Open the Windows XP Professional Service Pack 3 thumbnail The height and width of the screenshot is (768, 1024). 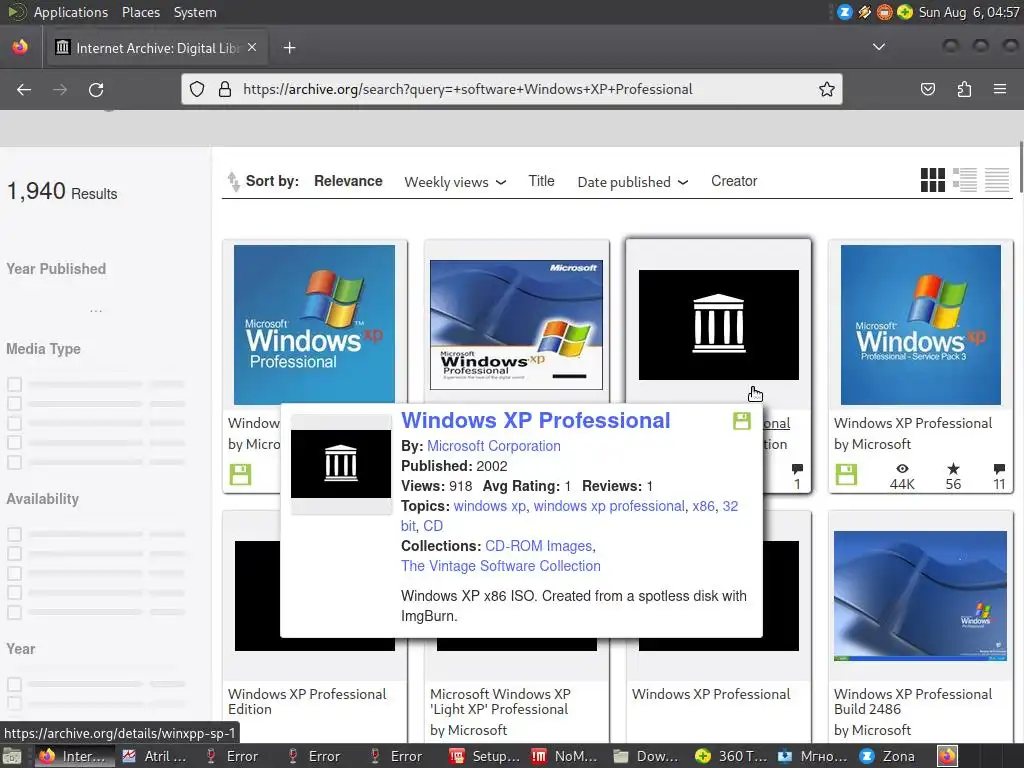[921, 325]
